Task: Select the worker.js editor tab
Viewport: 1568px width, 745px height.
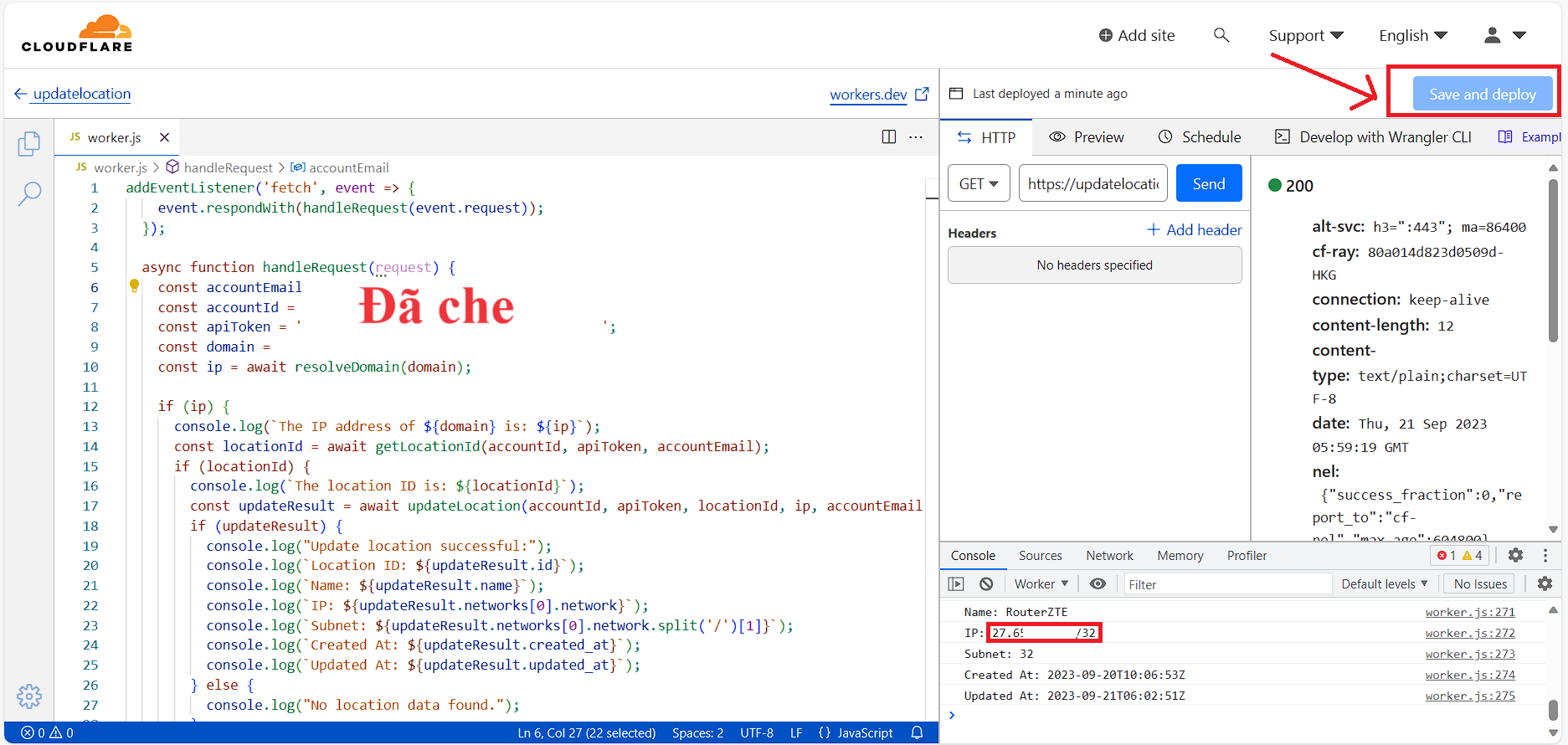Action: click(117, 137)
